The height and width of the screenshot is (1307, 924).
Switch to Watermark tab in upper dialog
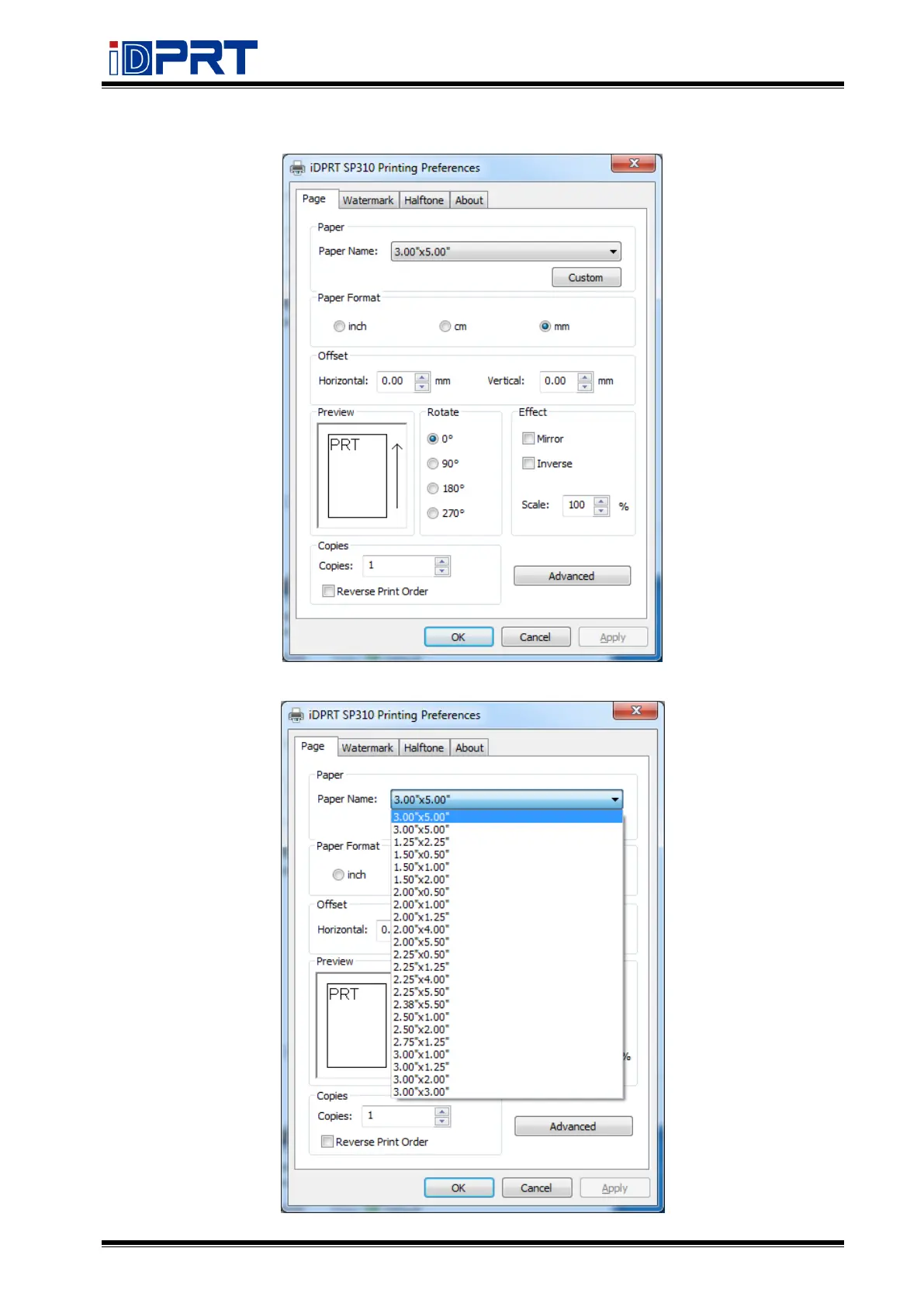click(x=369, y=200)
